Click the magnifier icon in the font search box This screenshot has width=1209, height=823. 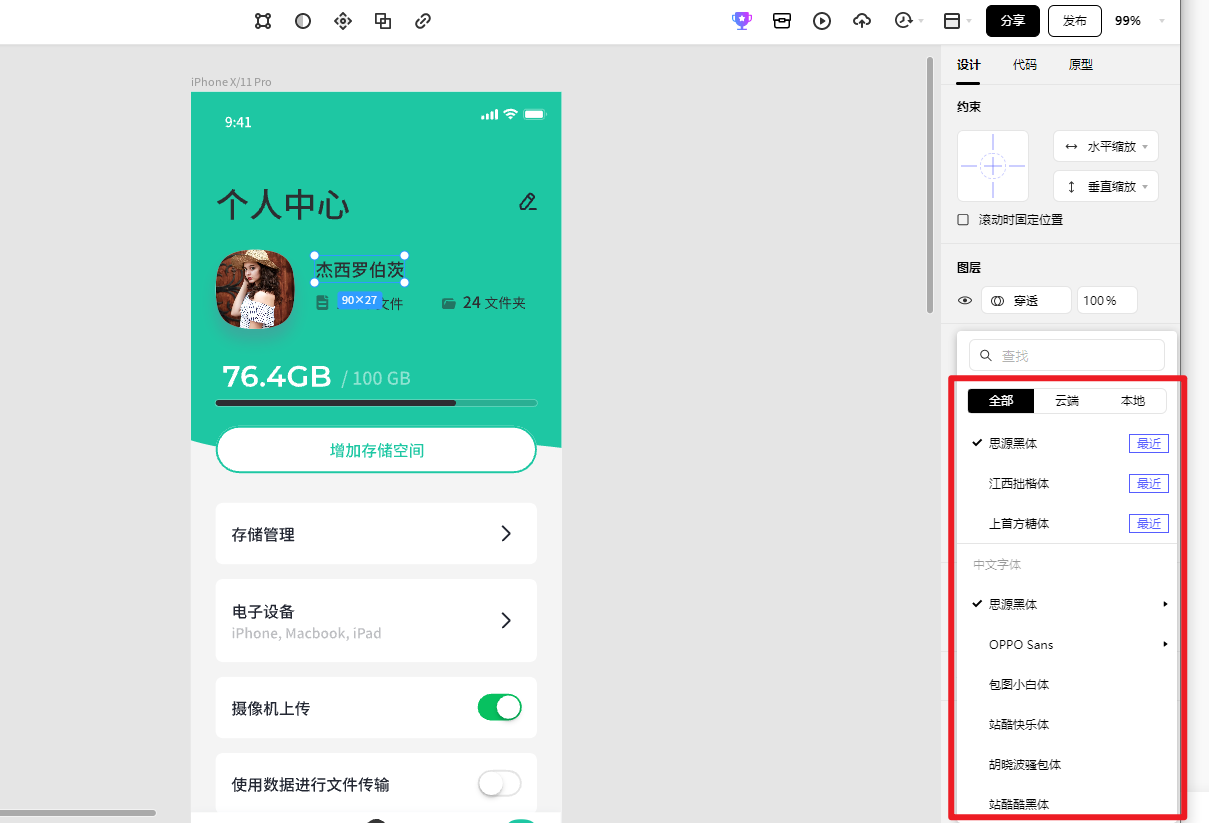pyautogui.click(x=986, y=356)
